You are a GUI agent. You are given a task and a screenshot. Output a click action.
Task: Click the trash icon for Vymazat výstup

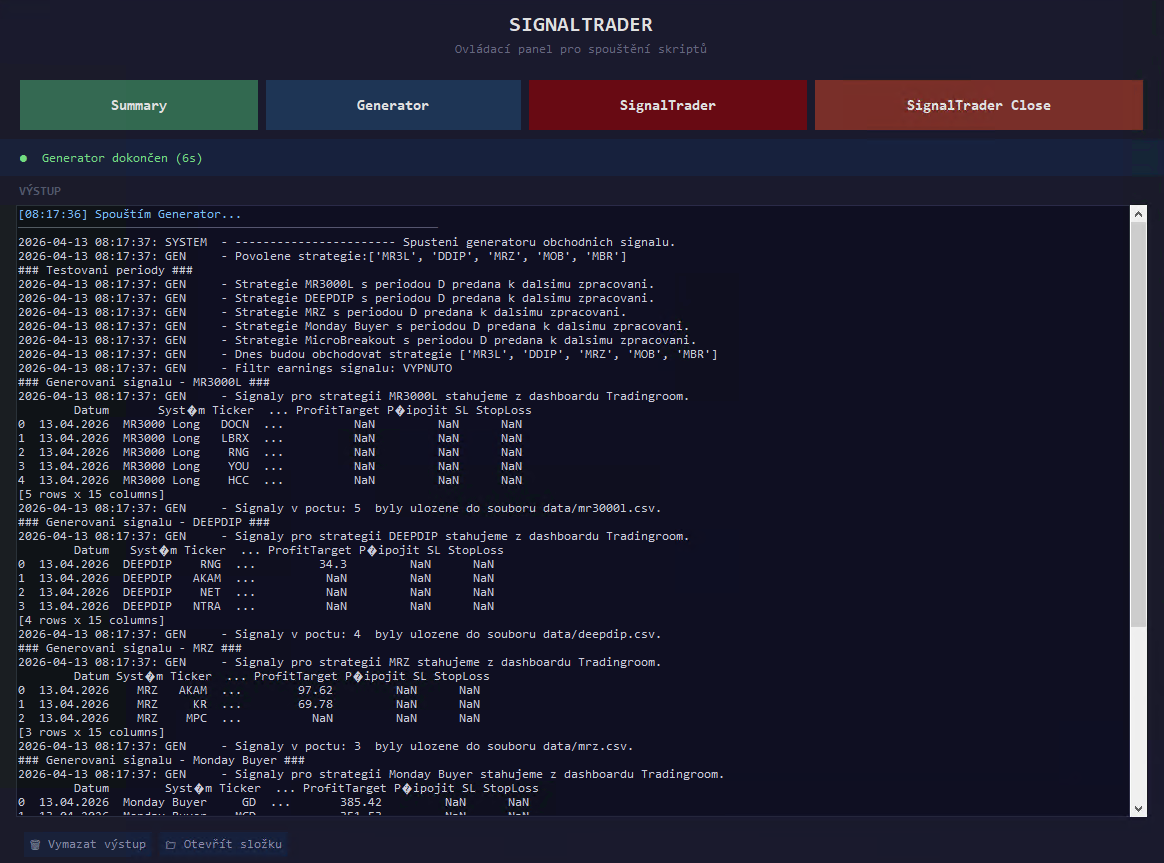point(35,845)
